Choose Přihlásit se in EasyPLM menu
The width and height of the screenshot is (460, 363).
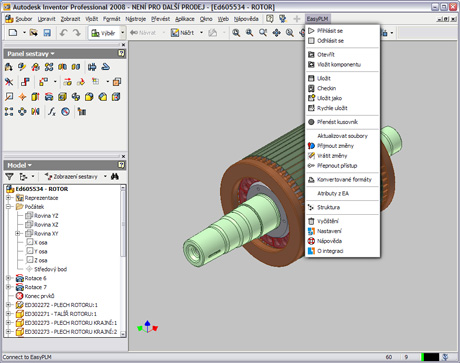[x=342, y=31]
